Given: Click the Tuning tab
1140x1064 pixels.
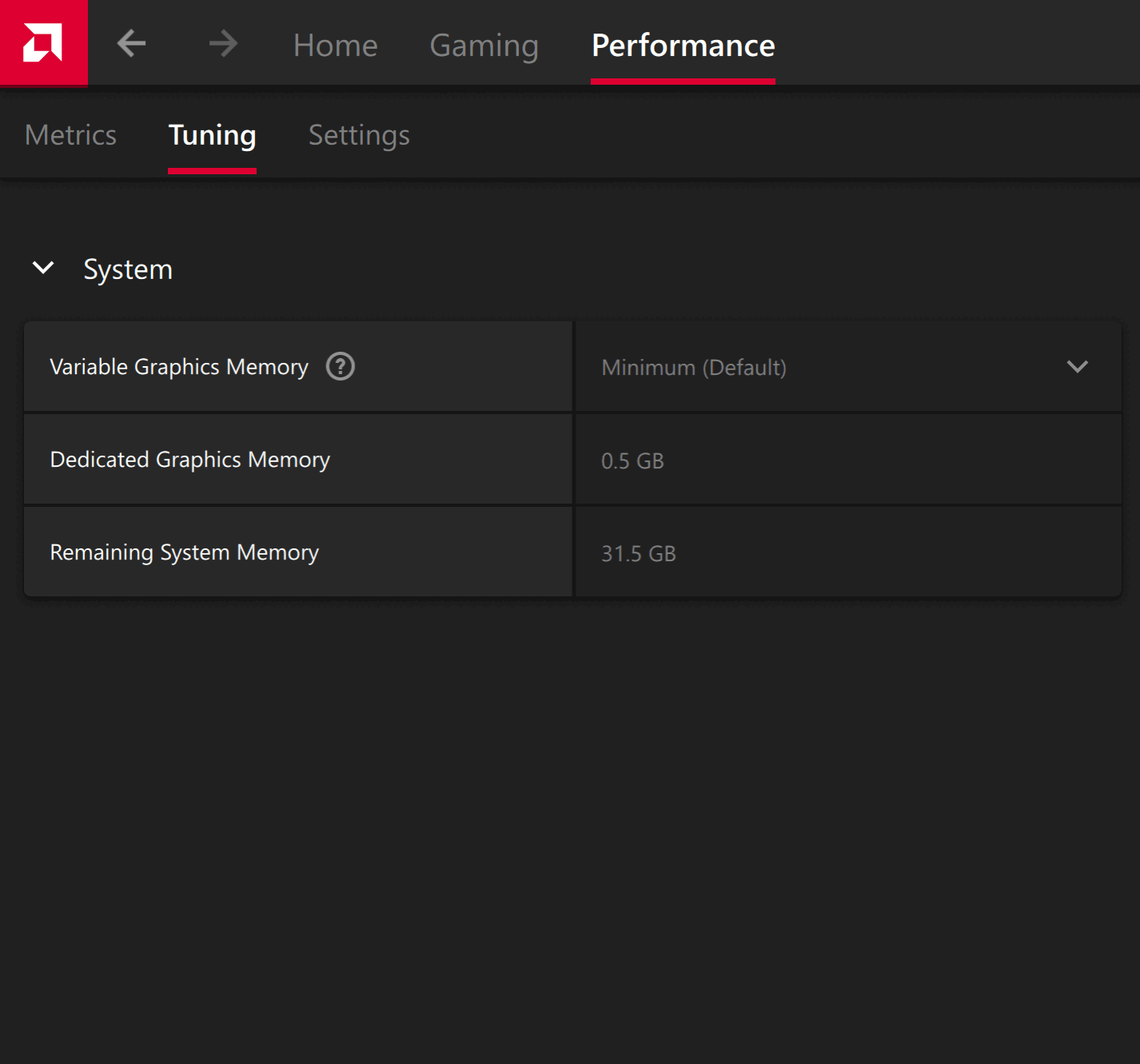Looking at the screenshot, I should pyautogui.click(x=212, y=134).
